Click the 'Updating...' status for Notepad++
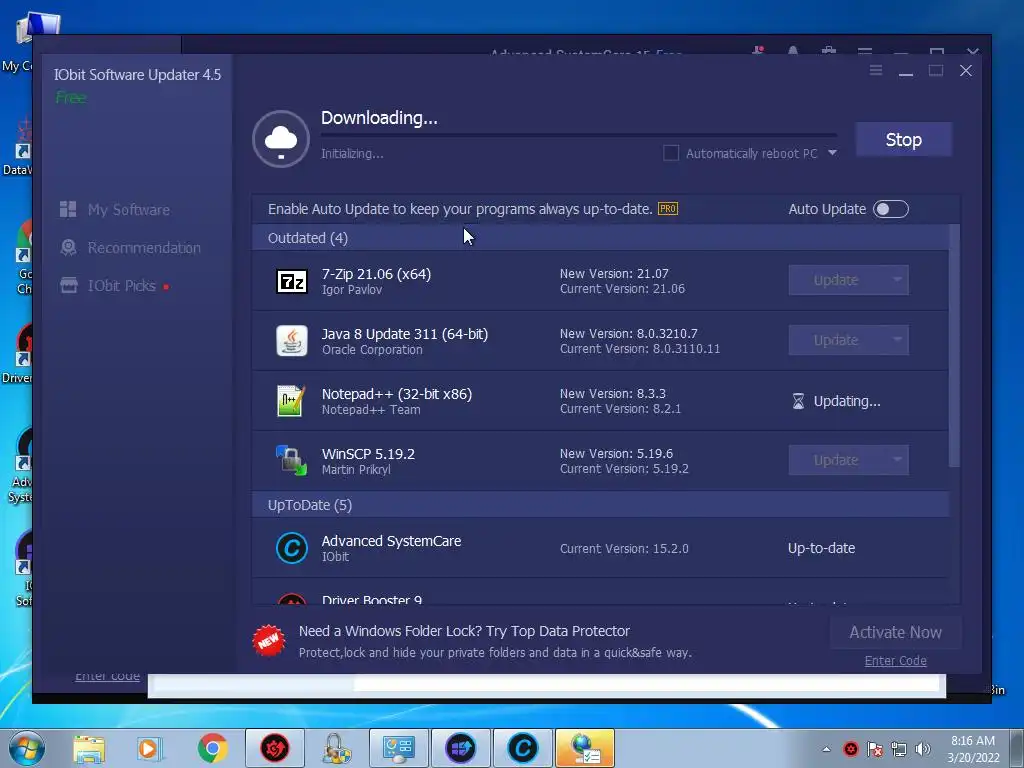Viewport: 1024px width, 768px height. pos(847,401)
